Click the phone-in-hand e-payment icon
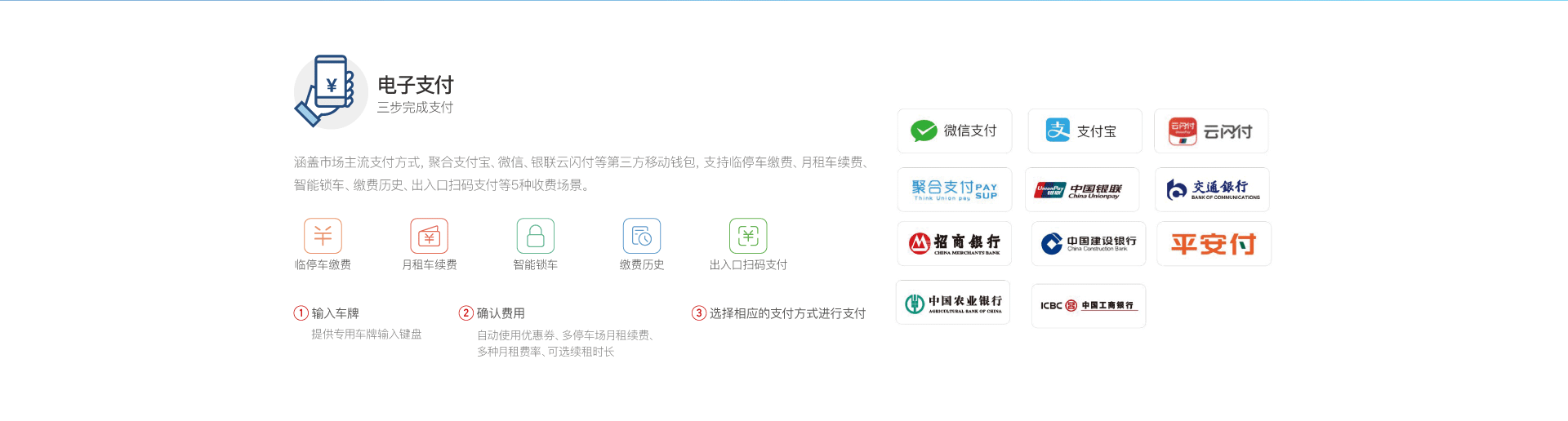 click(x=330, y=91)
